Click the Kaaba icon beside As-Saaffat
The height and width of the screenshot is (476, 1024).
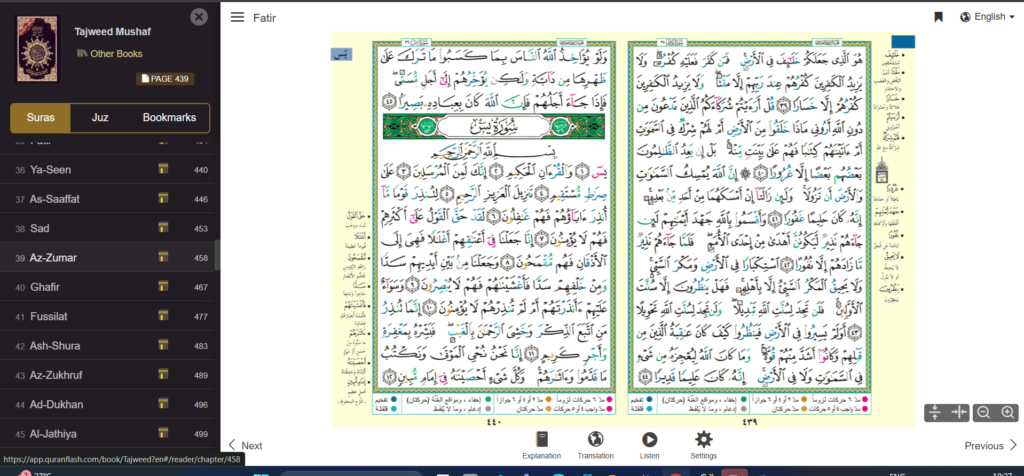163,199
